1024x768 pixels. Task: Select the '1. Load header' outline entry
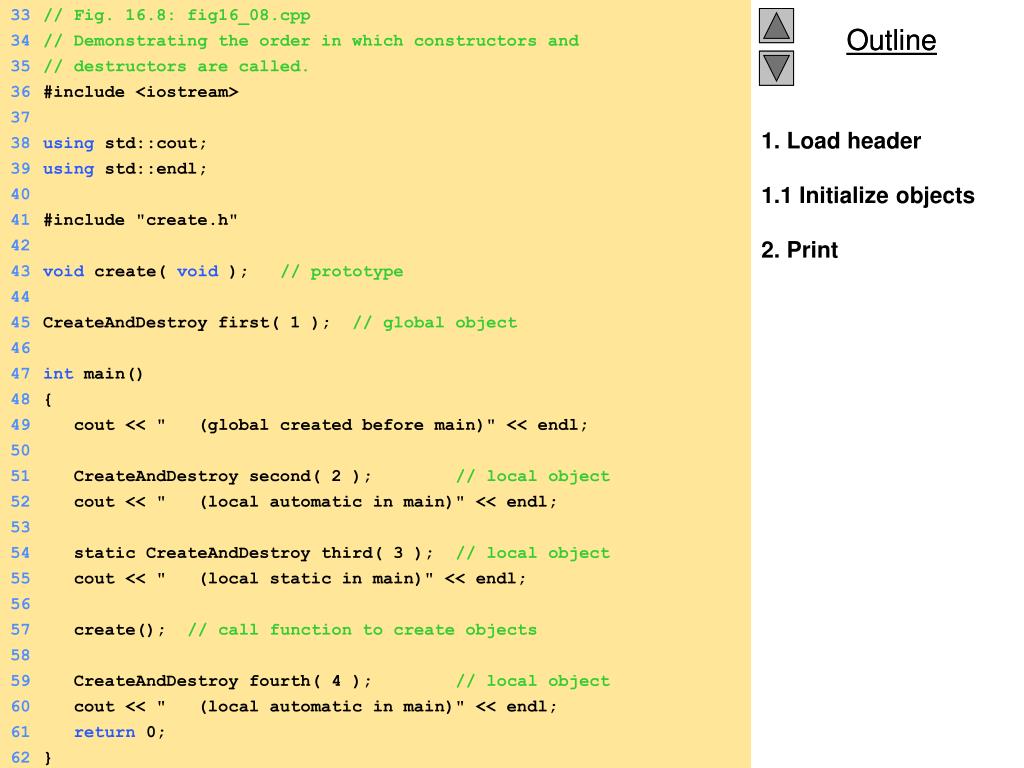point(841,141)
